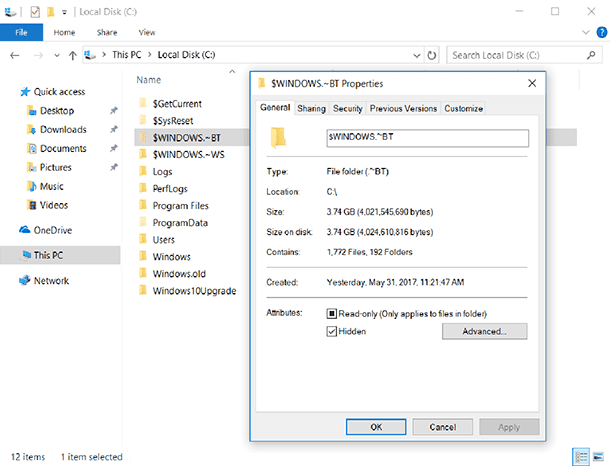This screenshot has height=466, width=610.
Task: Click the Advanced... attributes button
Action: (484, 331)
